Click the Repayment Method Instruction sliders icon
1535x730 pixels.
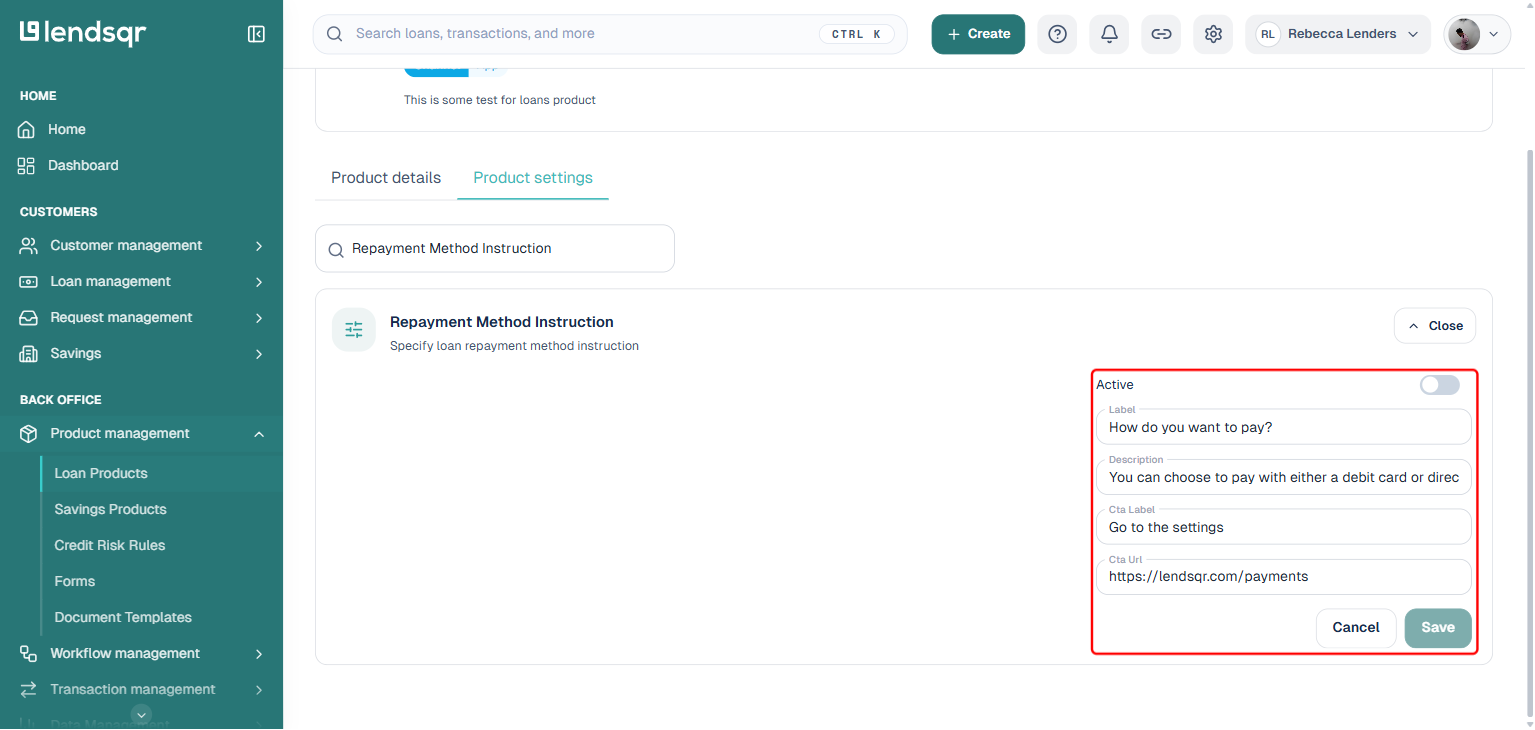(x=354, y=330)
